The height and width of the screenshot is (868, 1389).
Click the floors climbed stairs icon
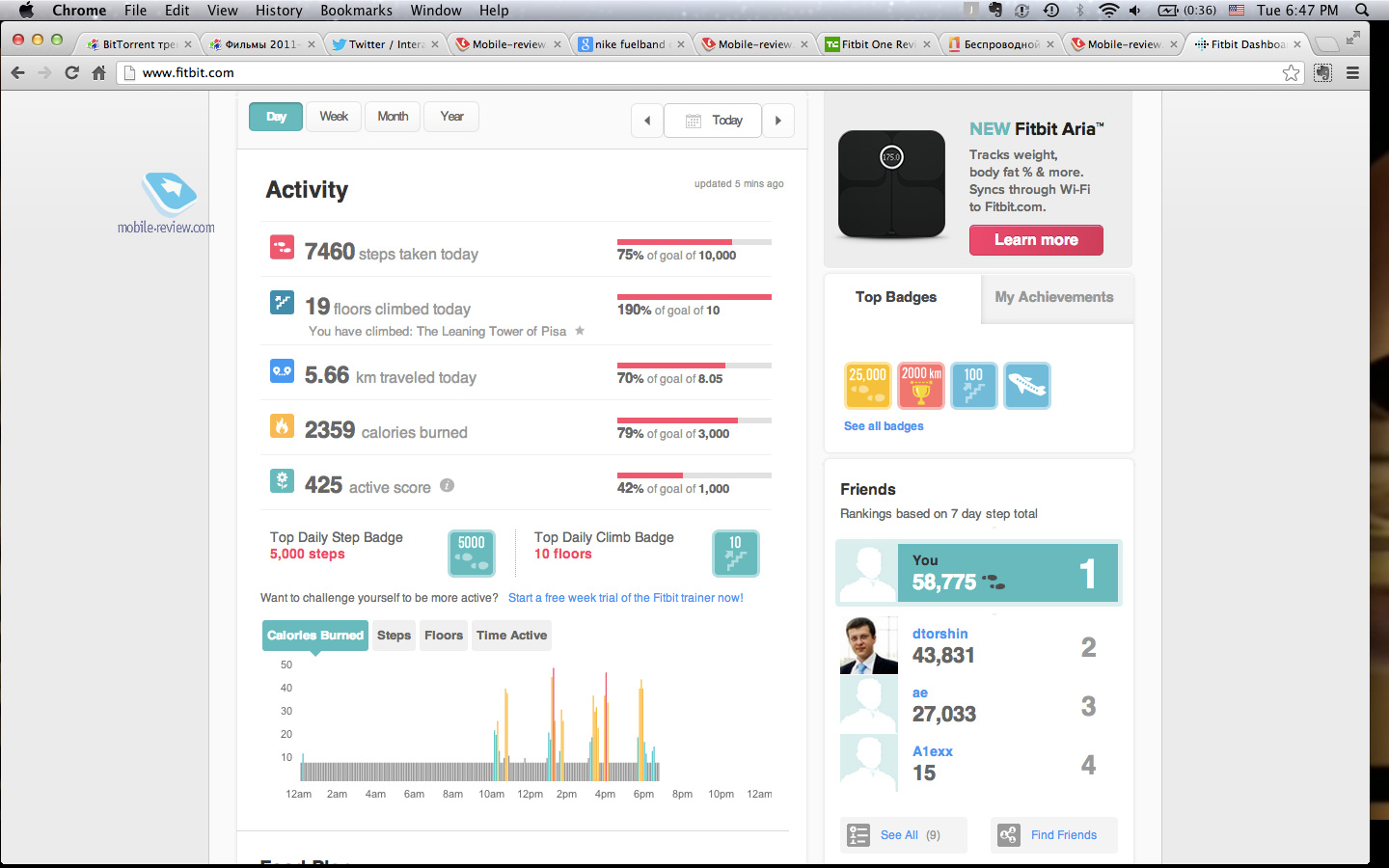(282, 303)
